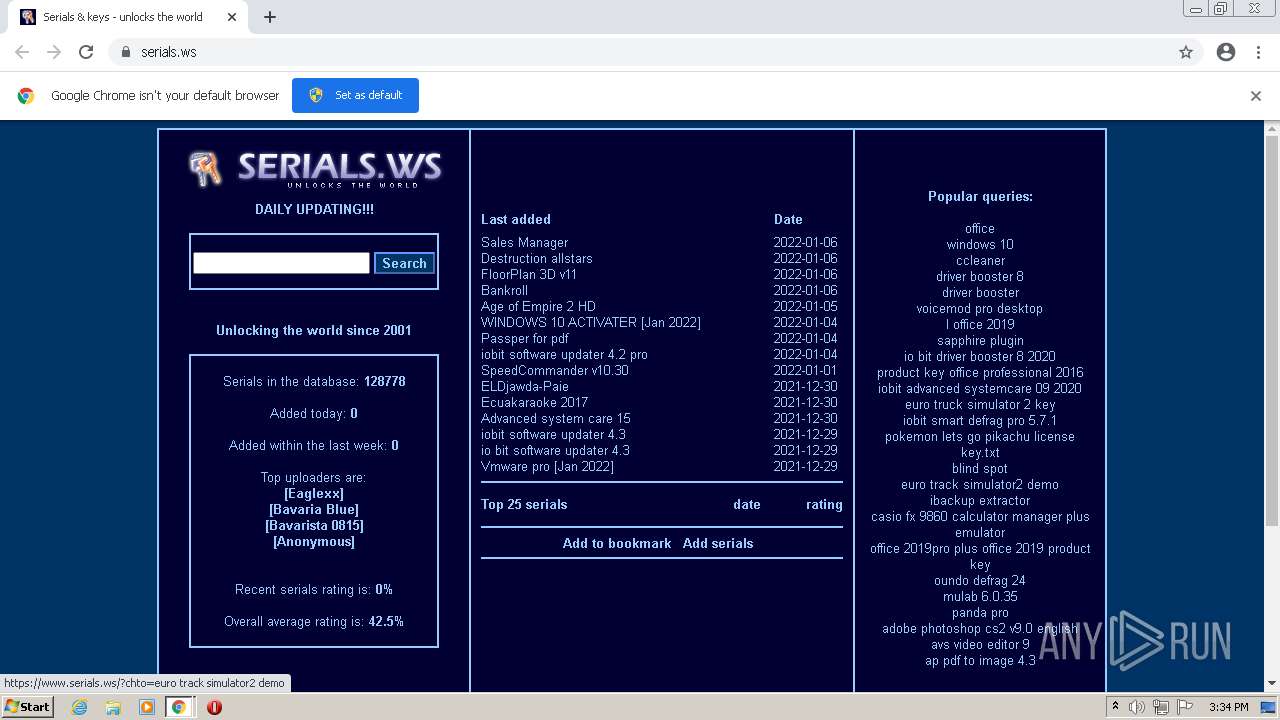Open the Bankroll entry
The image size is (1280, 720).
[504, 290]
